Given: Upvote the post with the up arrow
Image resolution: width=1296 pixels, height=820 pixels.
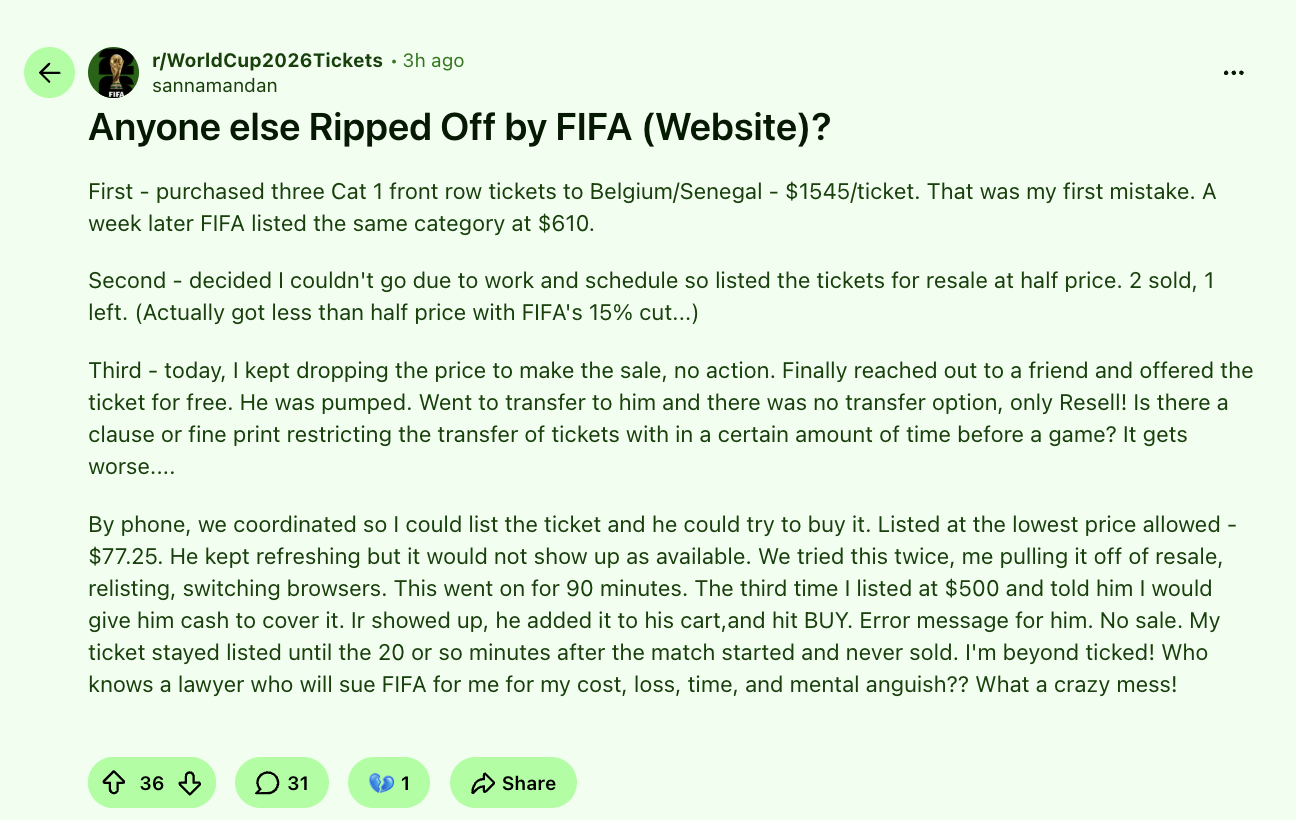Looking at the screenshot, I should [x=113, y=783].
